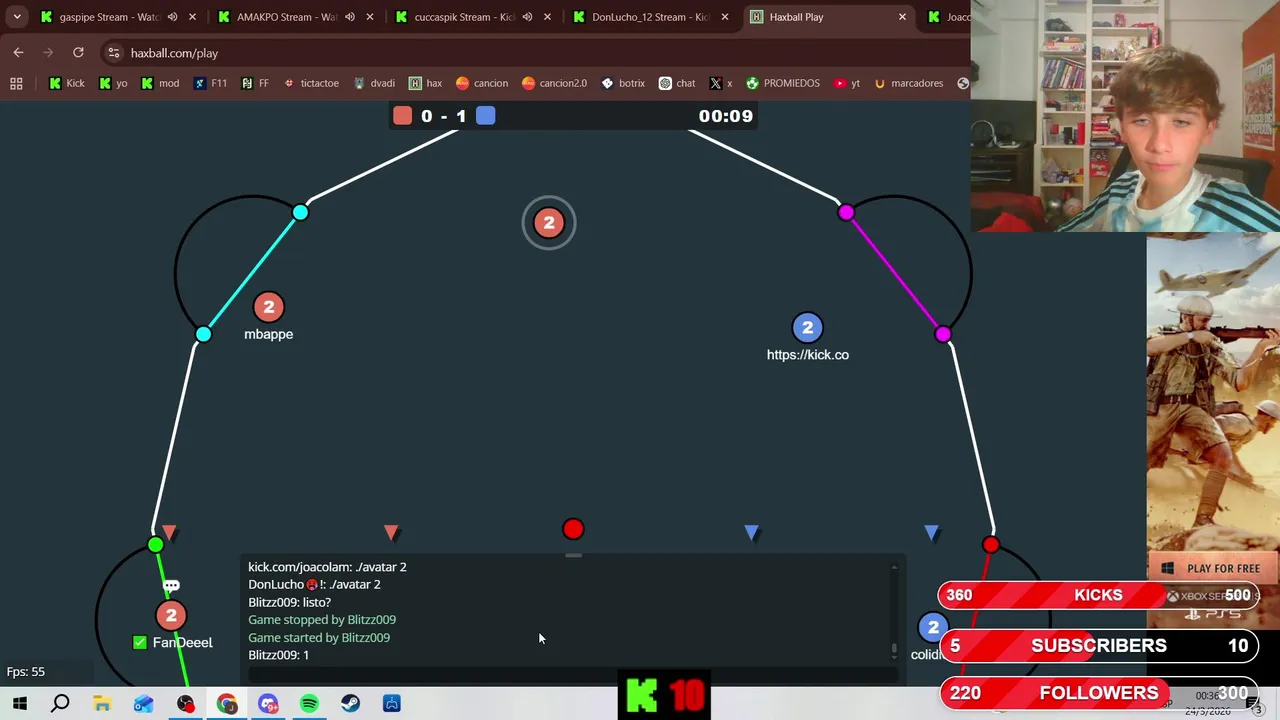Click the green checkbox next to FanDeeel
The height and width of the screenshot is (720, 1280).
(140, 642)
